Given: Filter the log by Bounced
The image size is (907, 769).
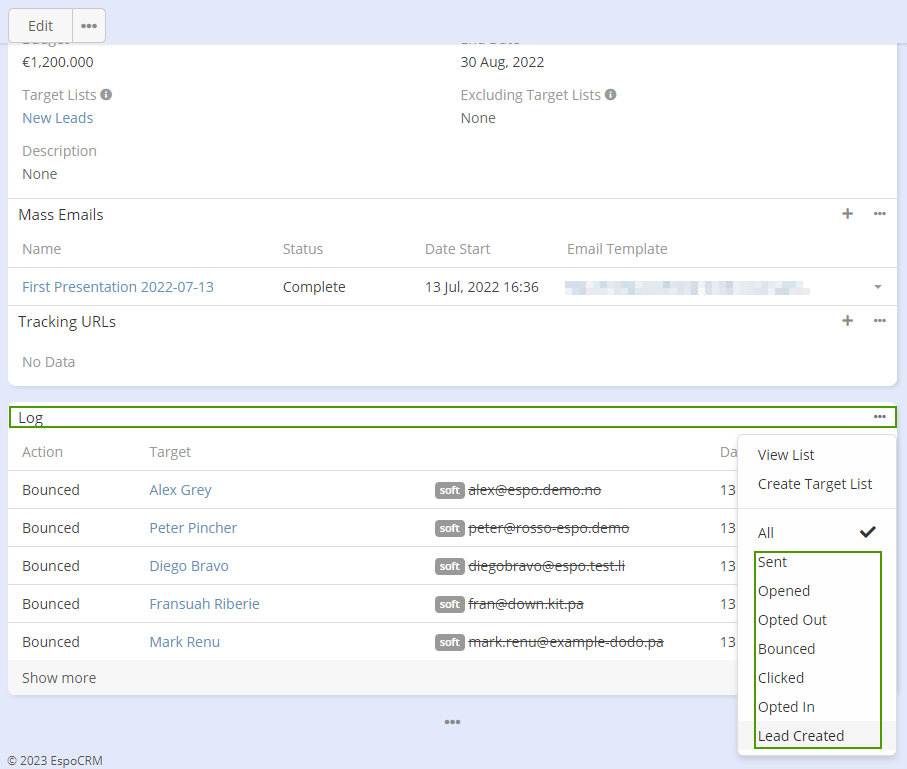Looking at the screenshot, I should [x=786, y=649].
